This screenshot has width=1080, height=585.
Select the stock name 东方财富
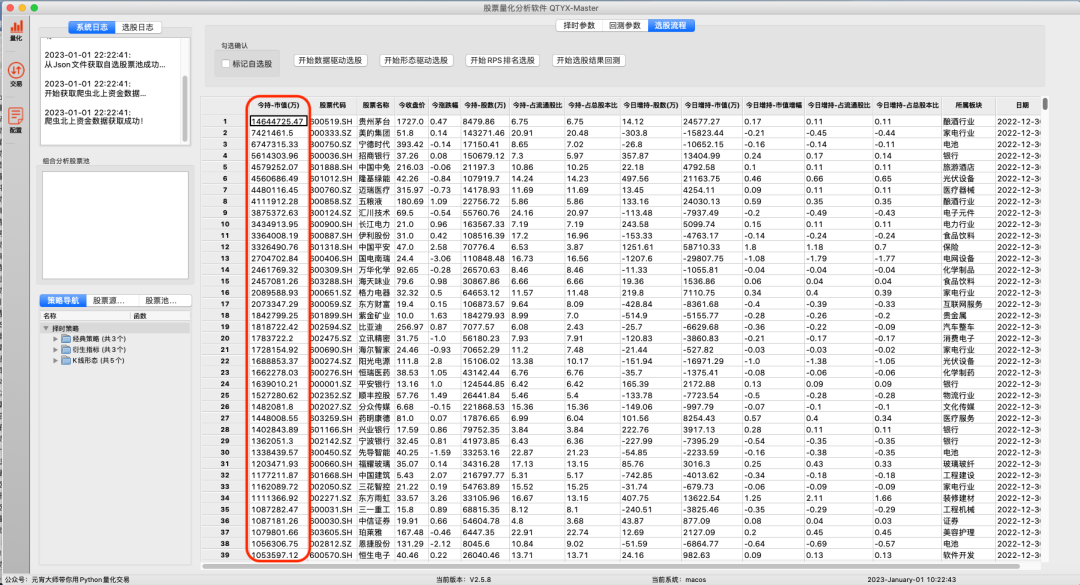tap(375, 304)
